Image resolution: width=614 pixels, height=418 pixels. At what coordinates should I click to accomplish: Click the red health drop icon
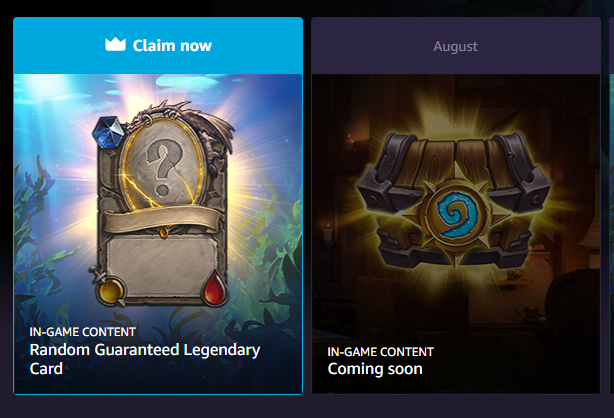point(214,288)
